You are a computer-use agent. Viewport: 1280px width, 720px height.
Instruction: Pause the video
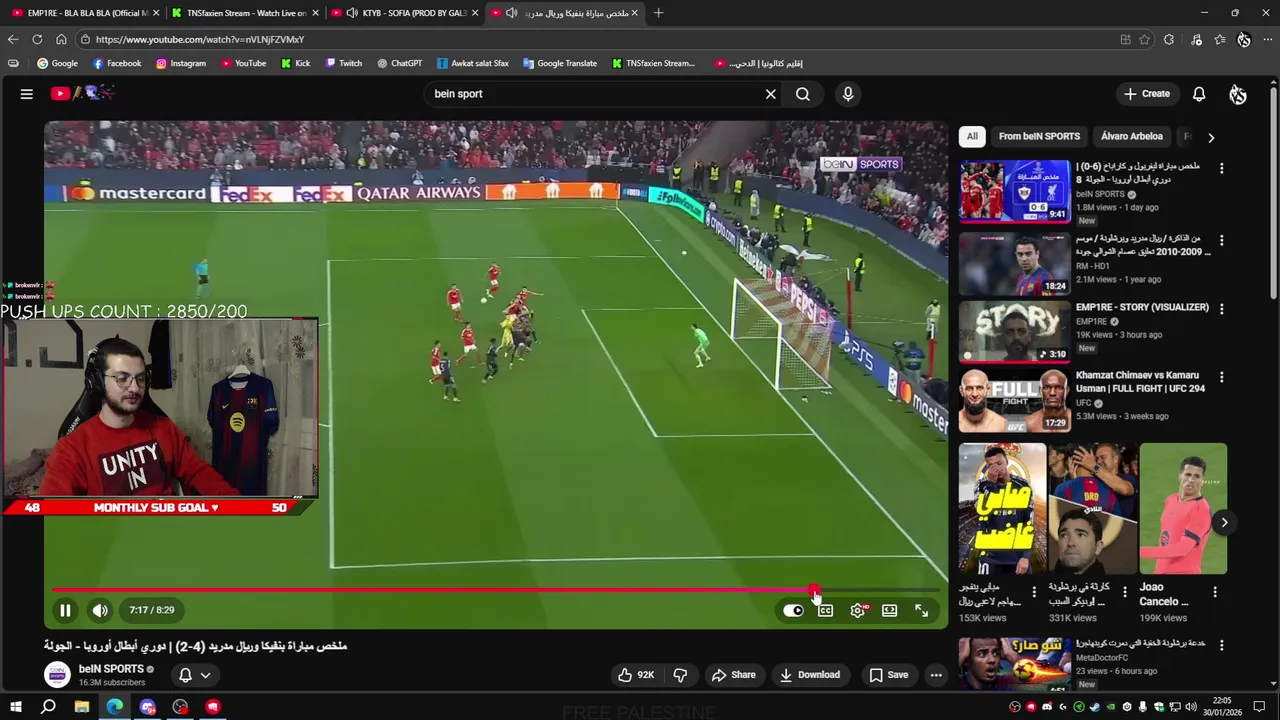(65, 610)
